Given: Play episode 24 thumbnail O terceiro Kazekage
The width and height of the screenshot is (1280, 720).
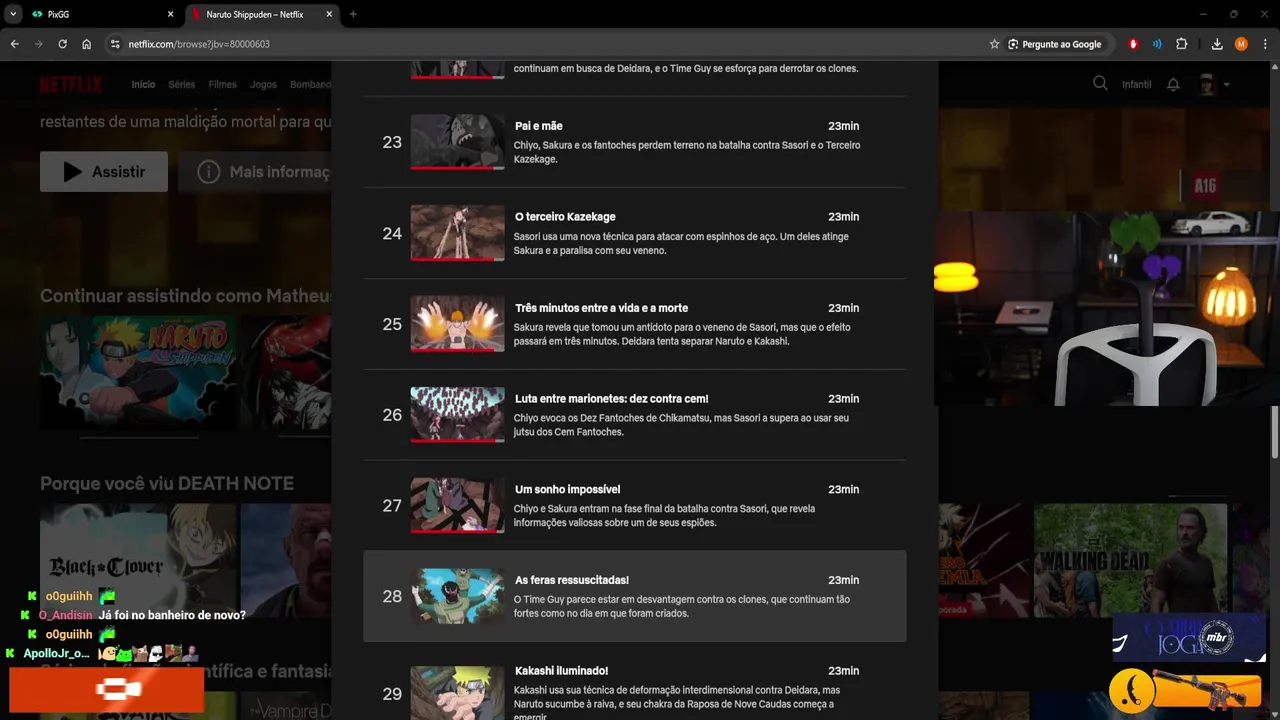Looking at the screenshot, I should coord(457,233).
